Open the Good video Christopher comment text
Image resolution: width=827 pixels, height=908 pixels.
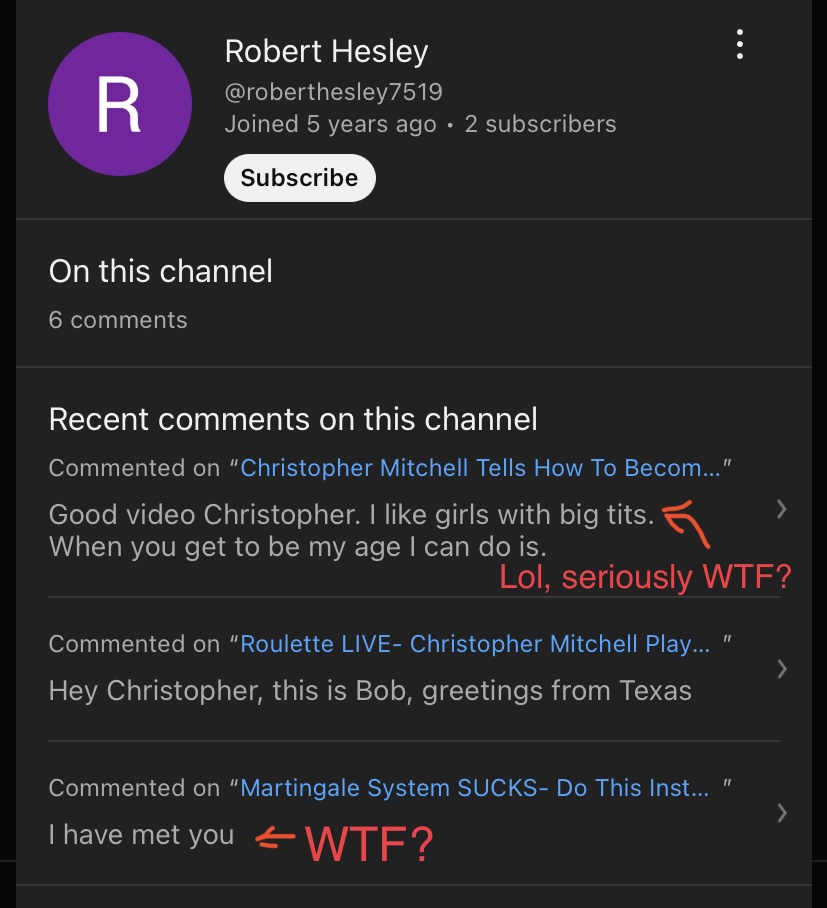point(352,530)
